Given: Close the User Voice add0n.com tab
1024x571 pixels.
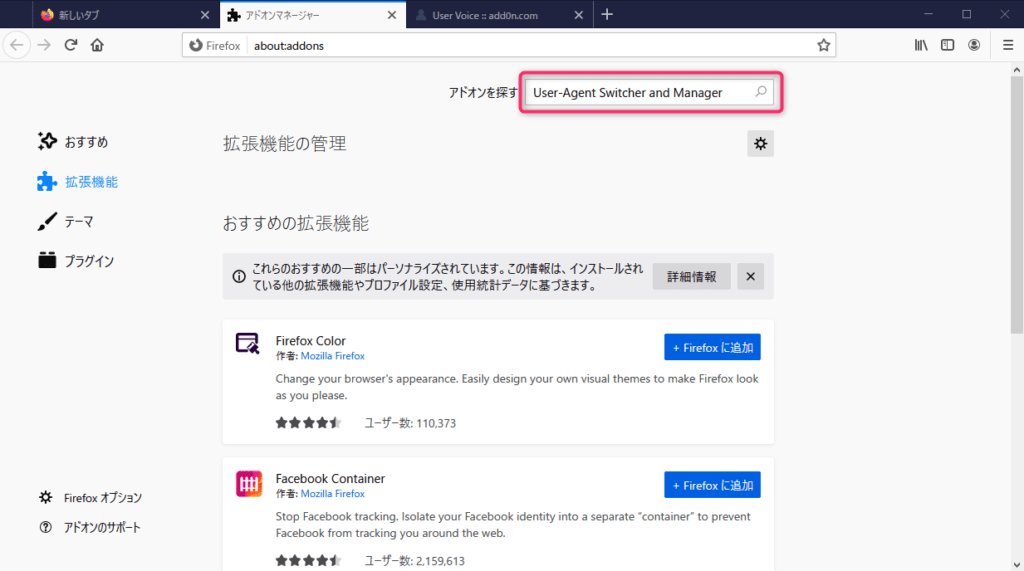Looking at the screenshot, I should tap(578, 14).
